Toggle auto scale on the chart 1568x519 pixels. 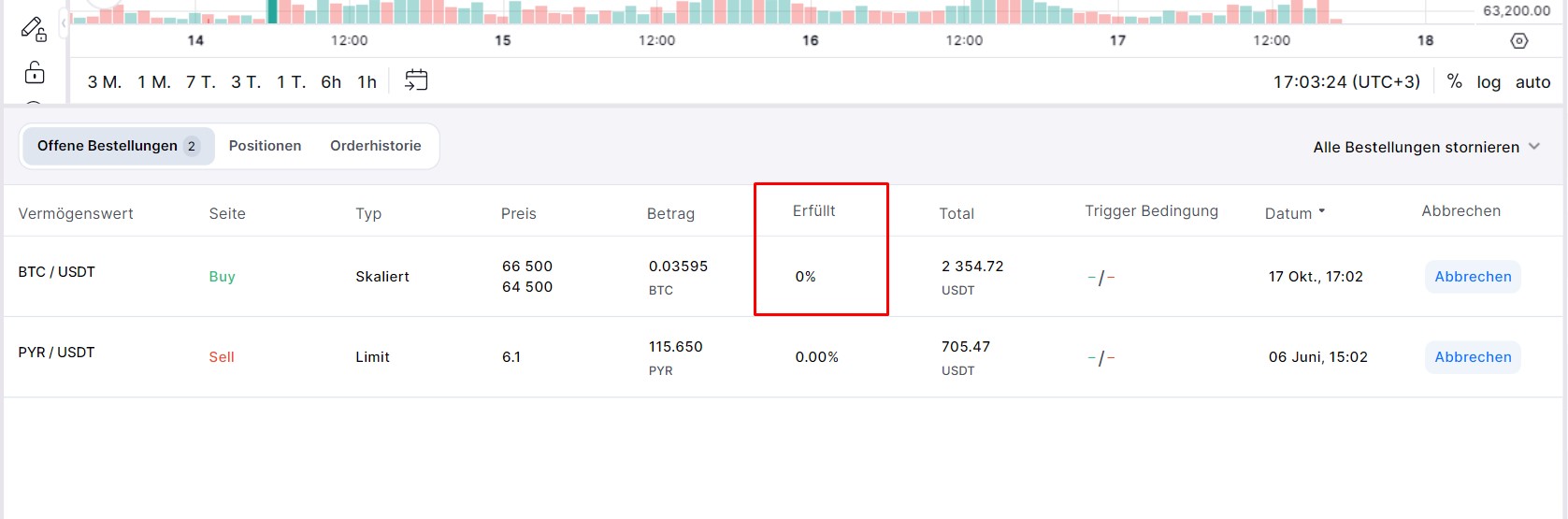click(x=1532, y=82)
